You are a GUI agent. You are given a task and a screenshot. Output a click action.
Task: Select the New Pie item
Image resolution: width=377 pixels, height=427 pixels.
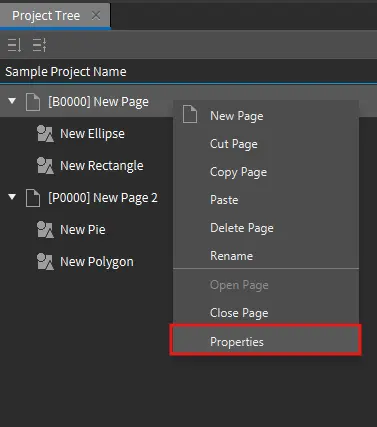(x=83, y=230)
